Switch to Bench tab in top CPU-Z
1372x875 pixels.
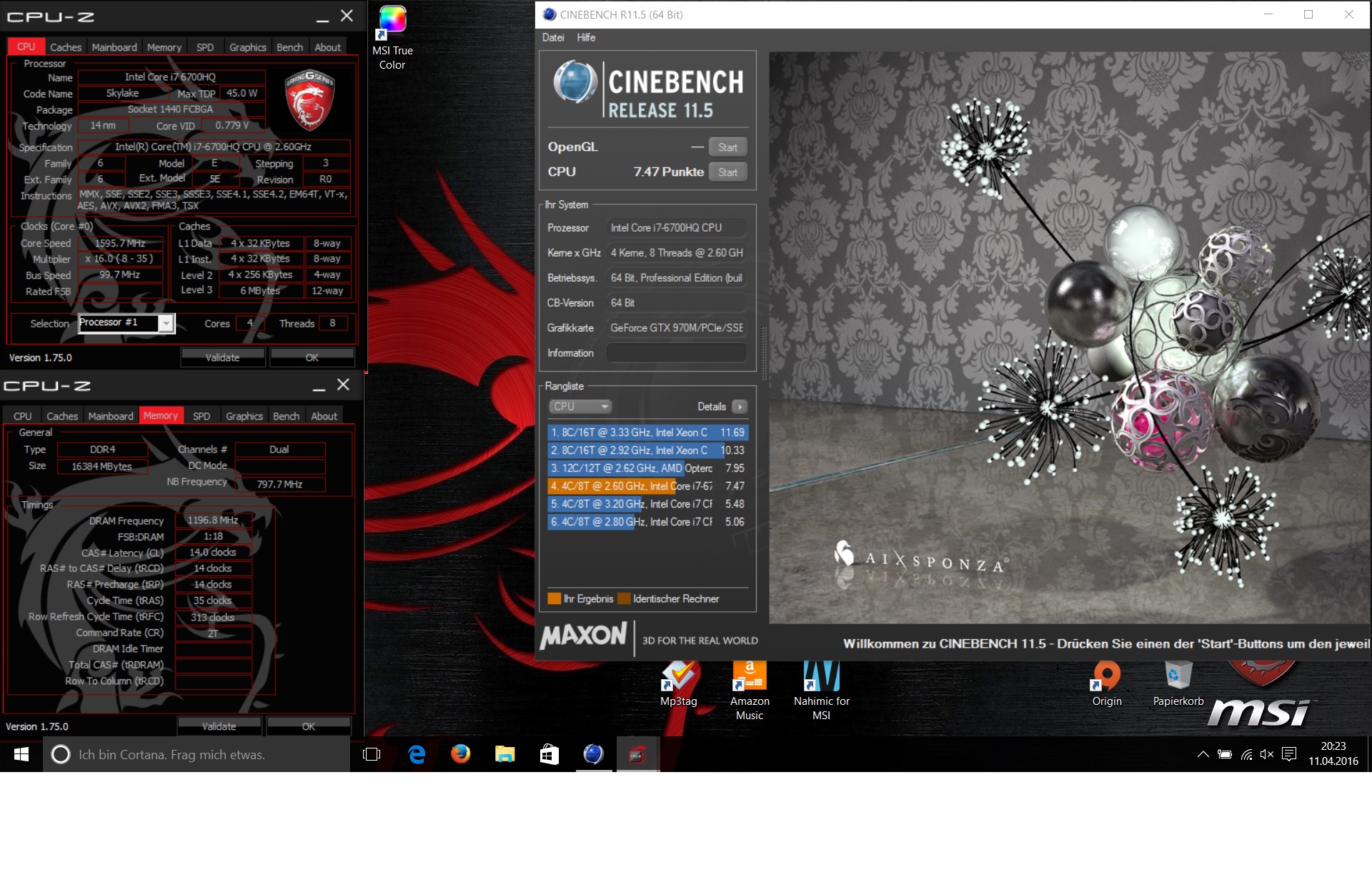point(290,47)
